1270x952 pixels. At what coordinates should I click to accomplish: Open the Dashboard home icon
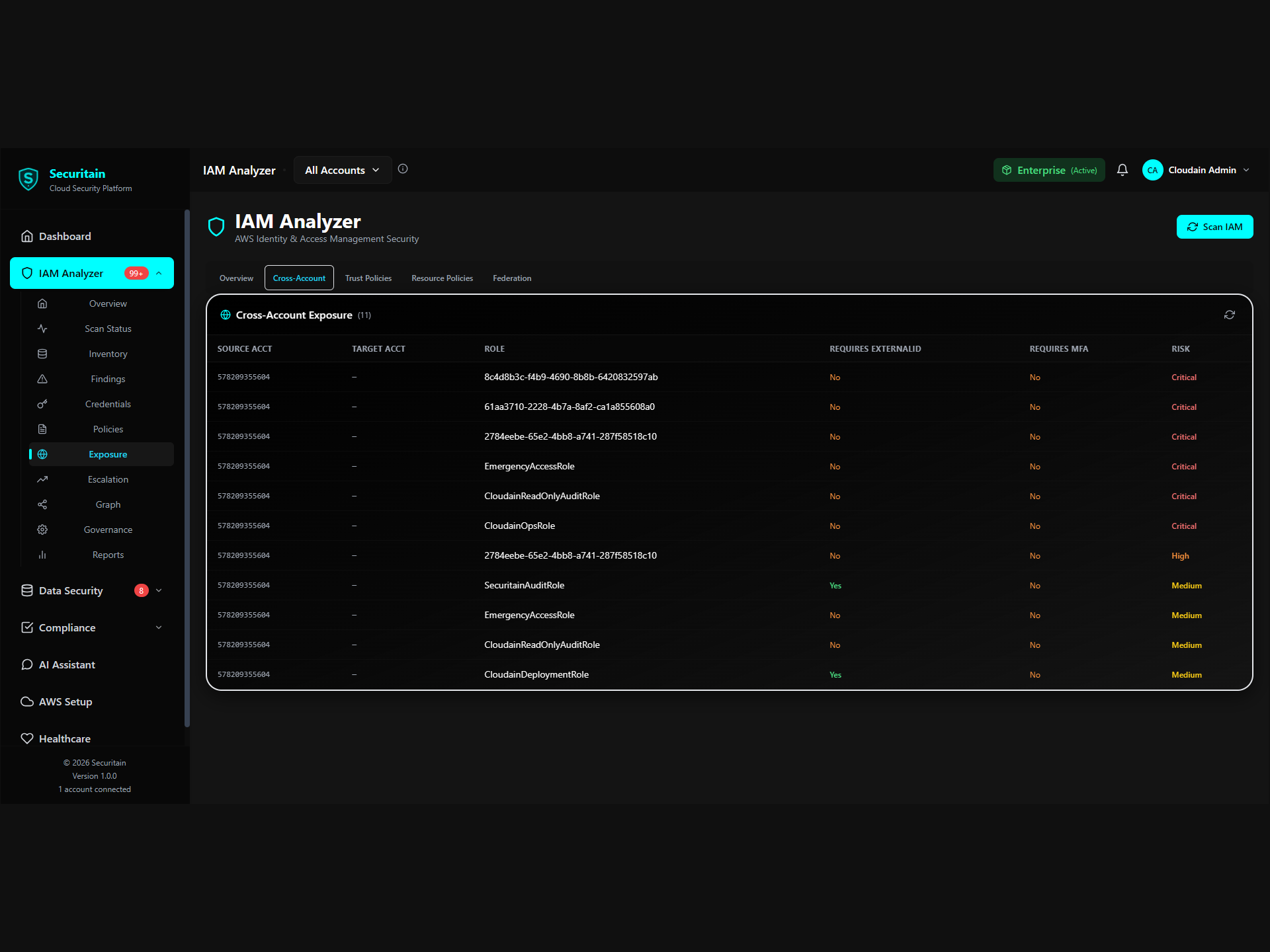click(x=27, y=236)
